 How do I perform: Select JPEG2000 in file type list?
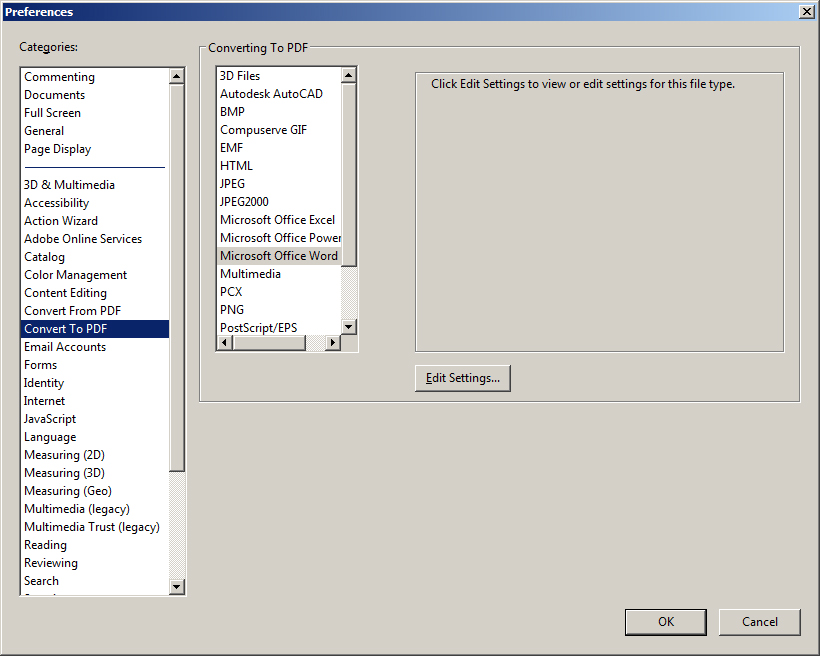pos(244,202)
